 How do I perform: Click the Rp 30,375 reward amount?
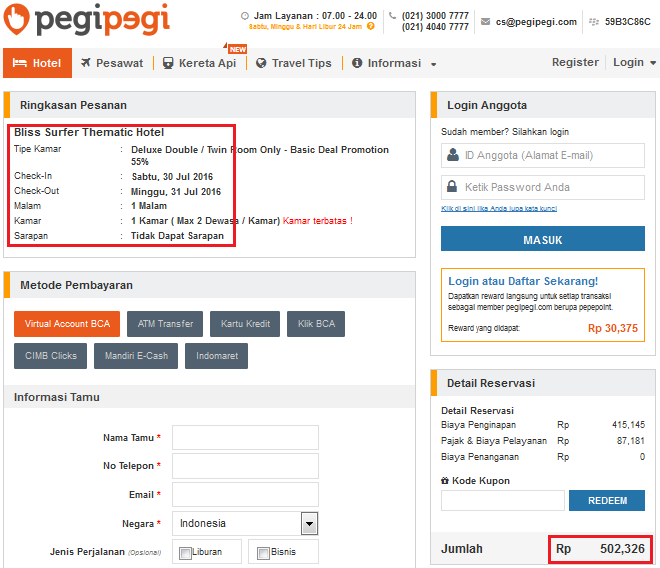pyautogui.click(x=613, y=328)
